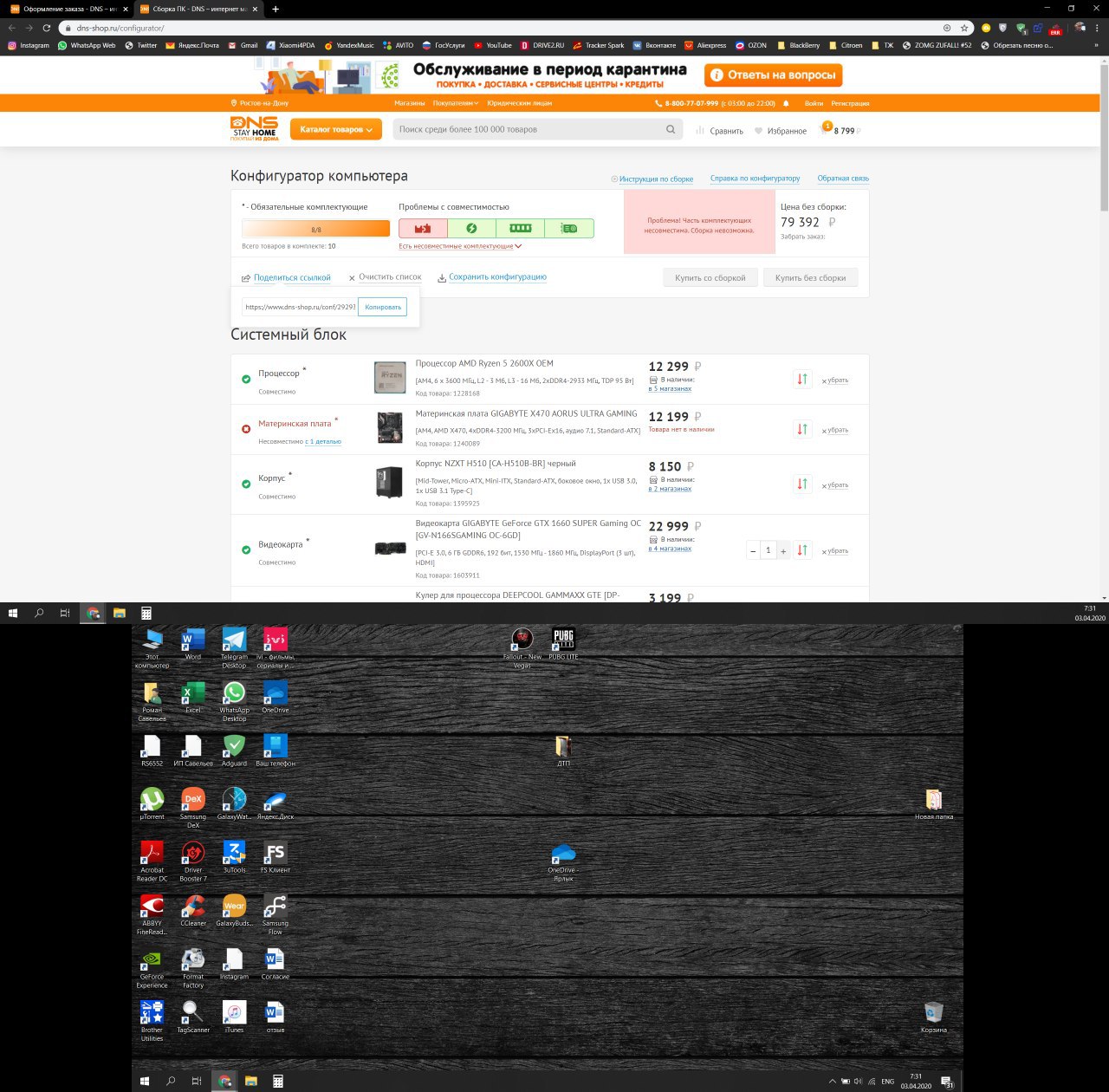Open the Корзина recycle bin
The width and height of the screenshot is (1109, 1092).
tap(933, 1017)
